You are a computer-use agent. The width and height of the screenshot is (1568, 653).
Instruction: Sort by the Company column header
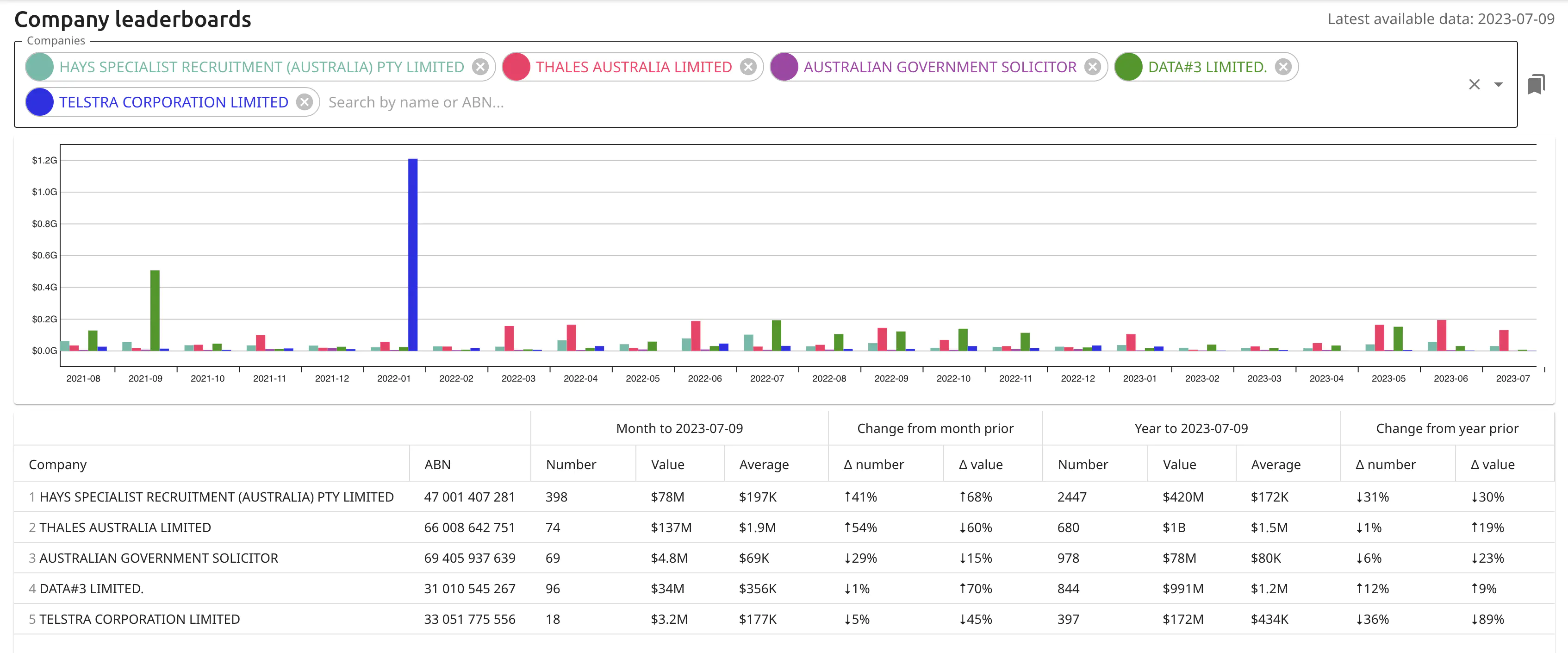click(x=58, y=465)
